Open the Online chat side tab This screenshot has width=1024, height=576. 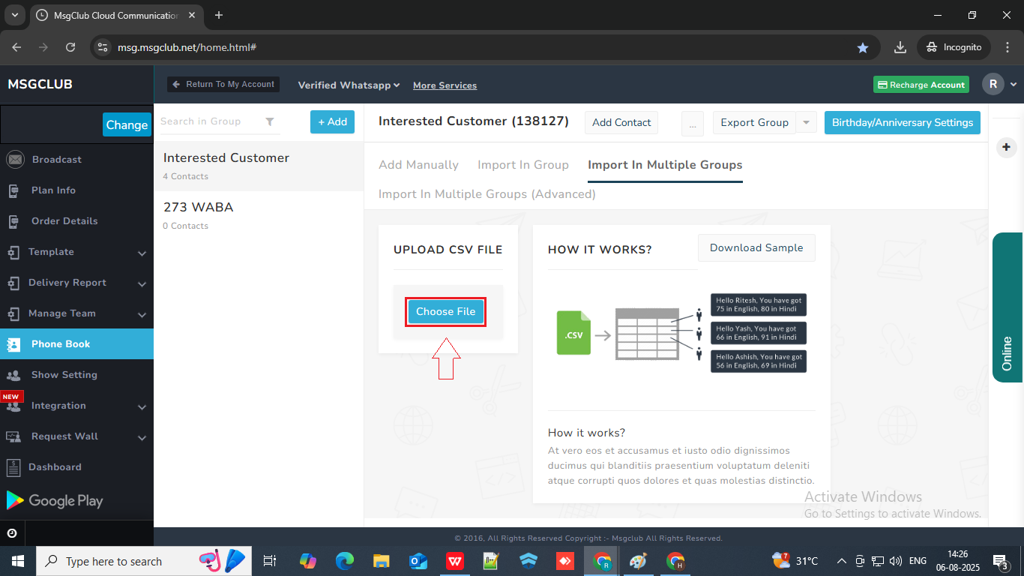pos(1007,308)
